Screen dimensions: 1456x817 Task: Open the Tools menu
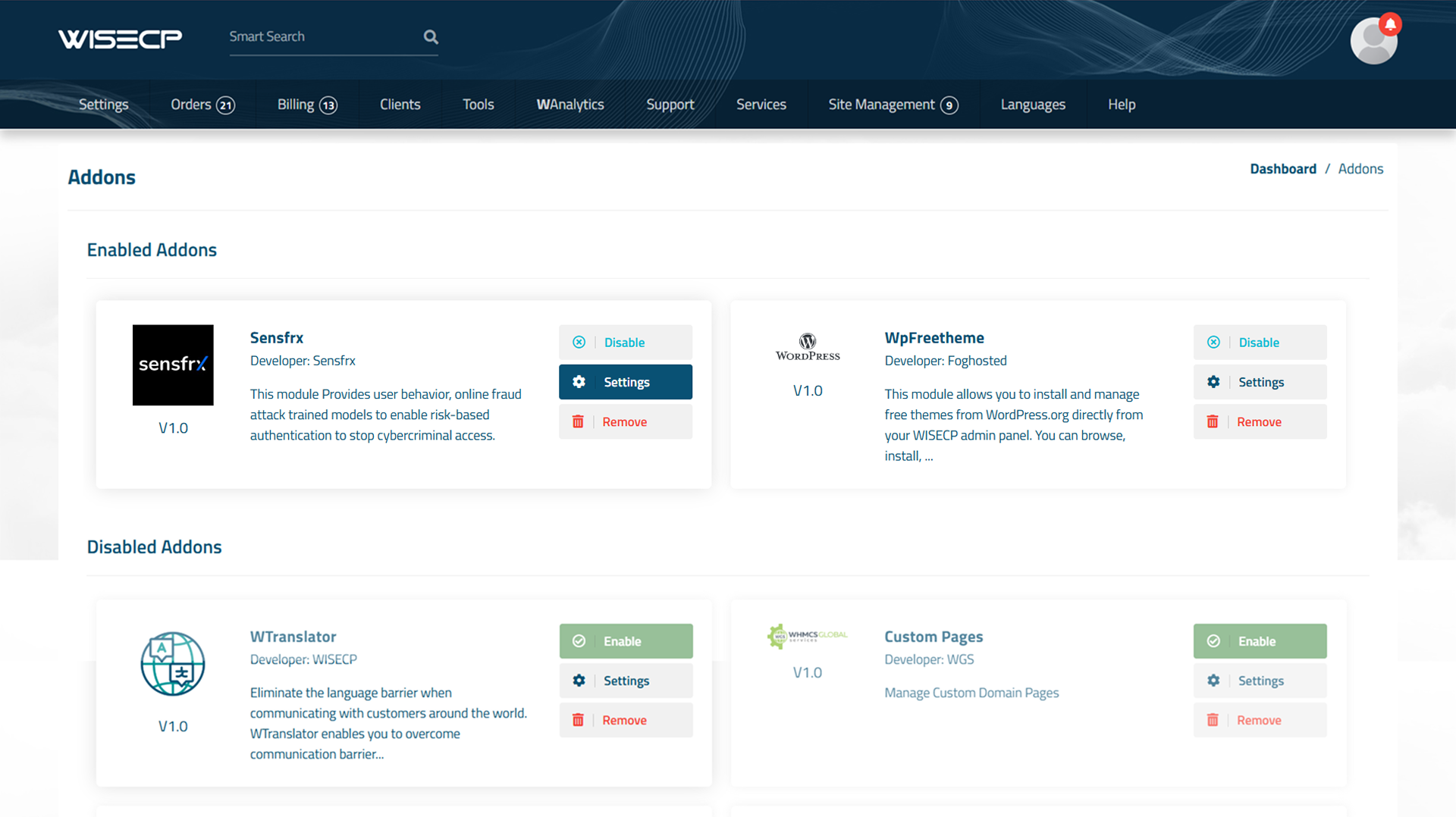click(479, 105)
